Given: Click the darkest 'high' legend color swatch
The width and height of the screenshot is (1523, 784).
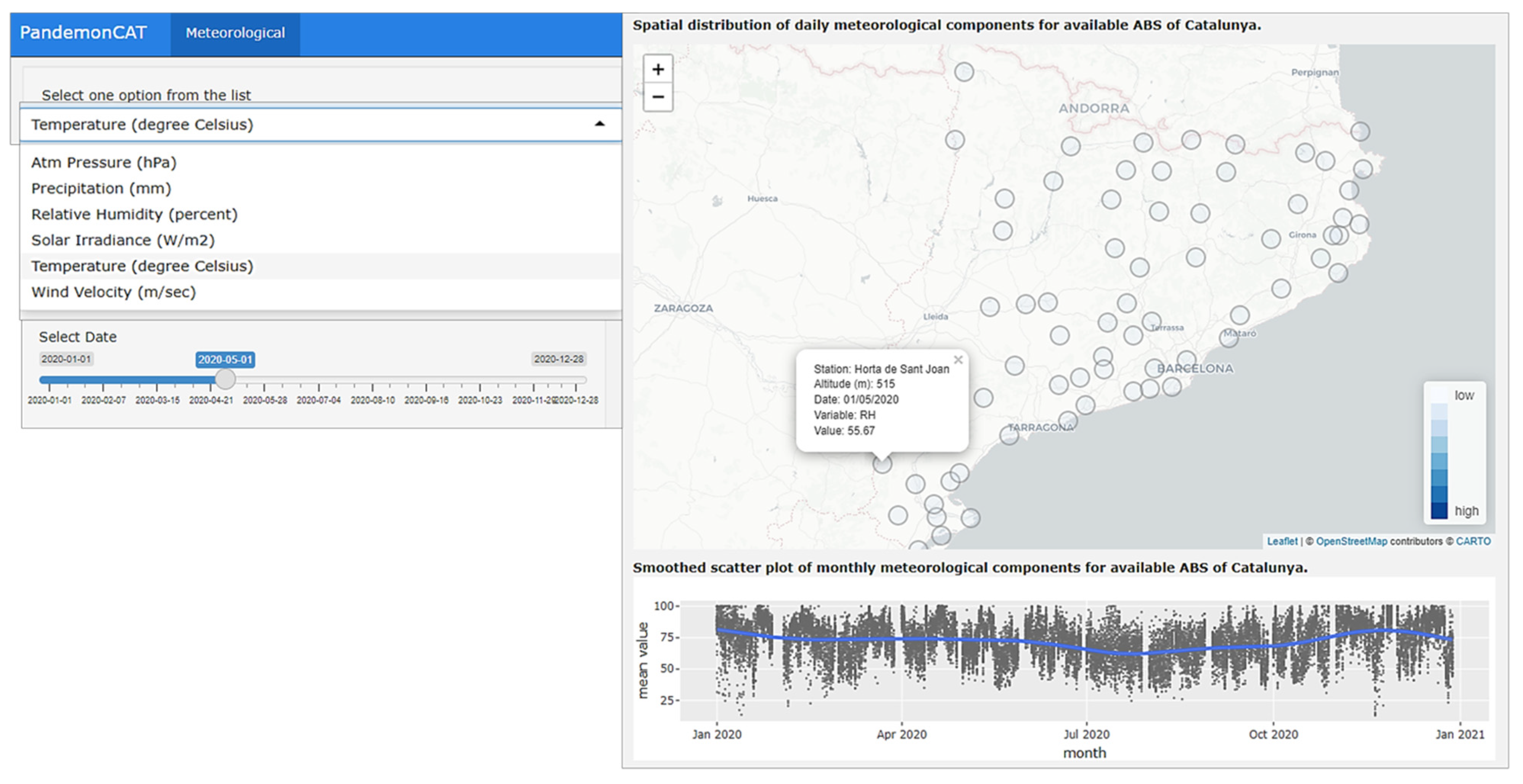Looking at the screenshot, I should pyautogui.click(x=1439, y=510).
